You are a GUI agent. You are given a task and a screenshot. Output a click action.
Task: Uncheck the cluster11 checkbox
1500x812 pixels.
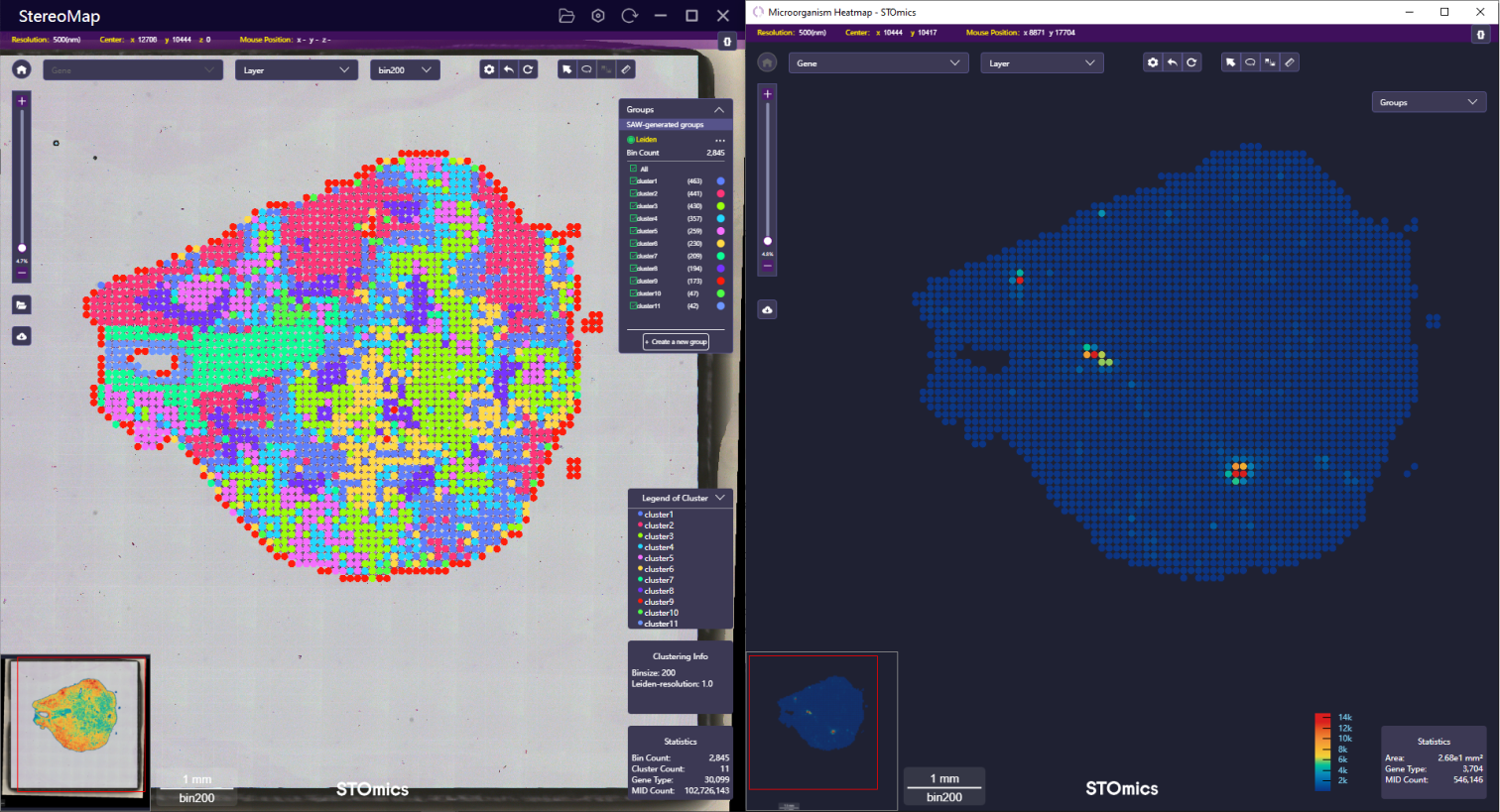633,305
